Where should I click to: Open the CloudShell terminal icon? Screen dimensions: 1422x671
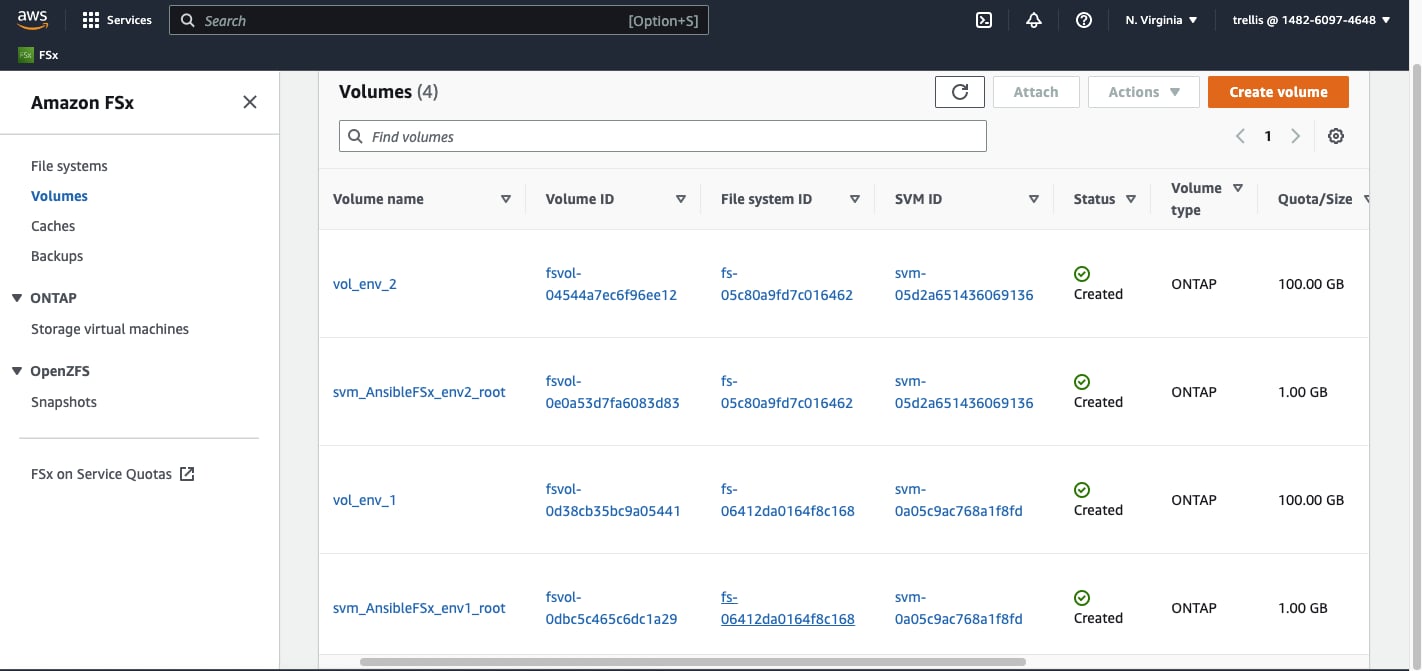(x=984, y=20)
